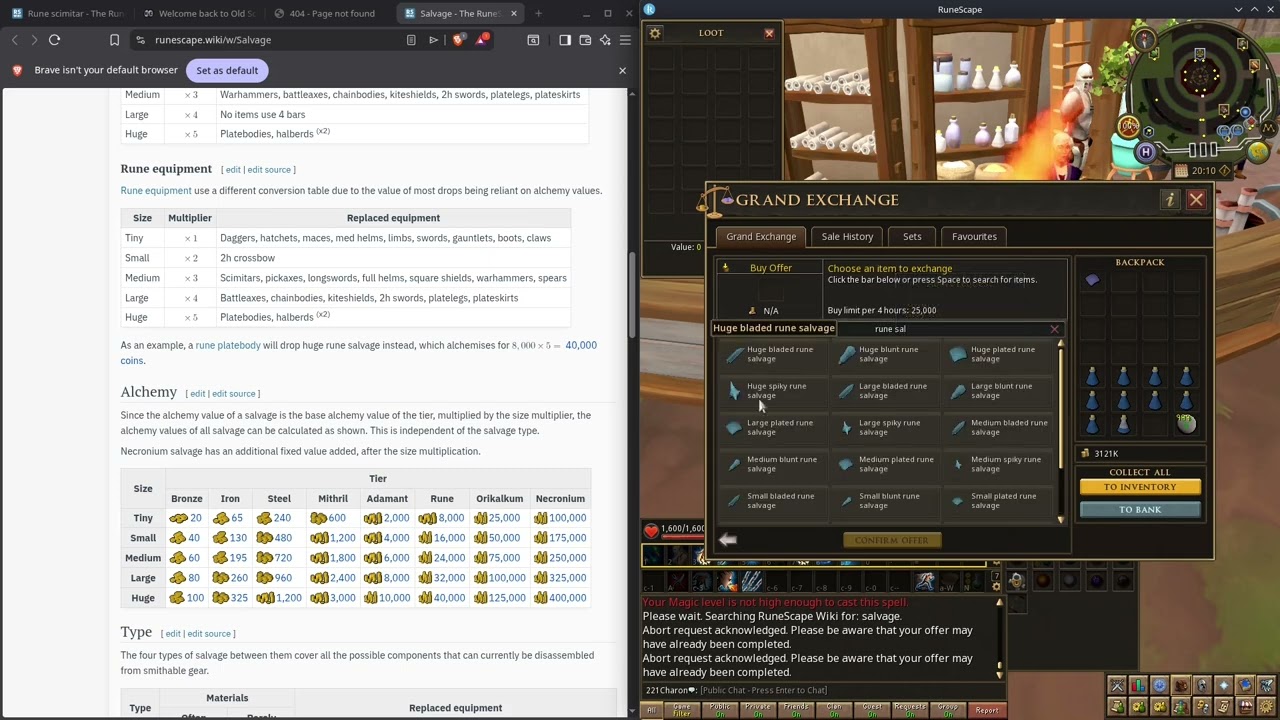
Task: Select Large spiky rune salvage result
Action: (x=884, y=427)
